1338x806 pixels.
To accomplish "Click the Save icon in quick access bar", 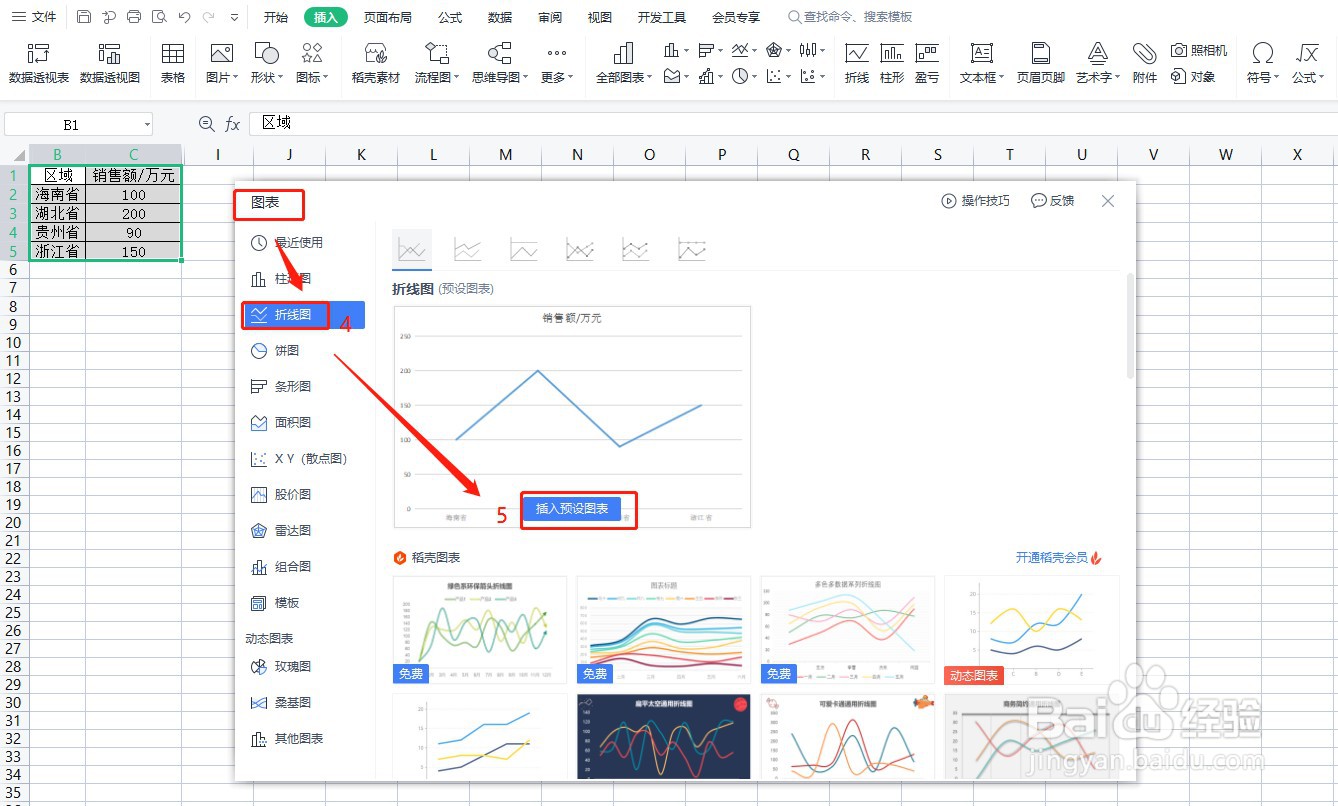I will click(84, 17).
